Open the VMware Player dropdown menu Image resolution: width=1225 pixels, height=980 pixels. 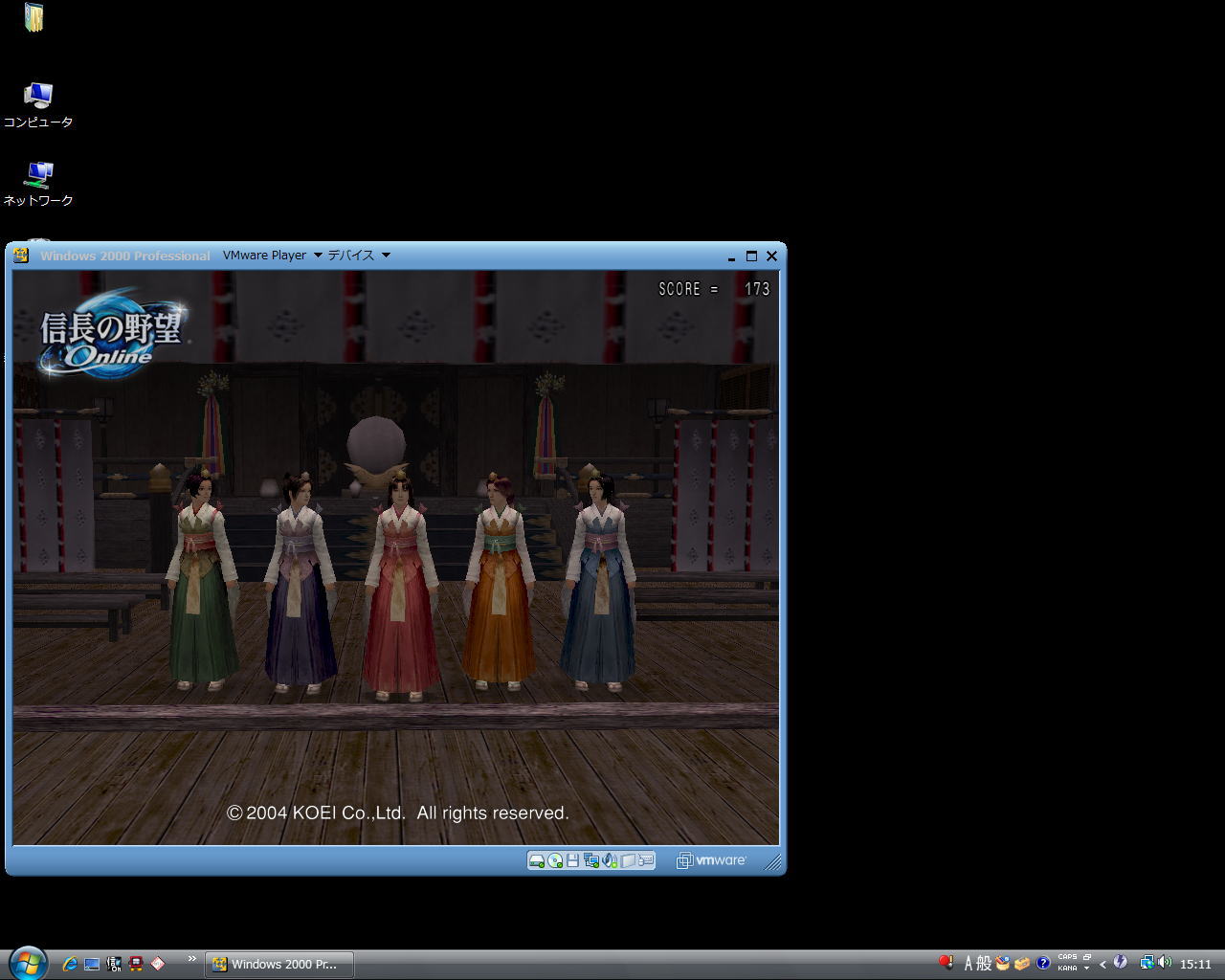[272, 256]
